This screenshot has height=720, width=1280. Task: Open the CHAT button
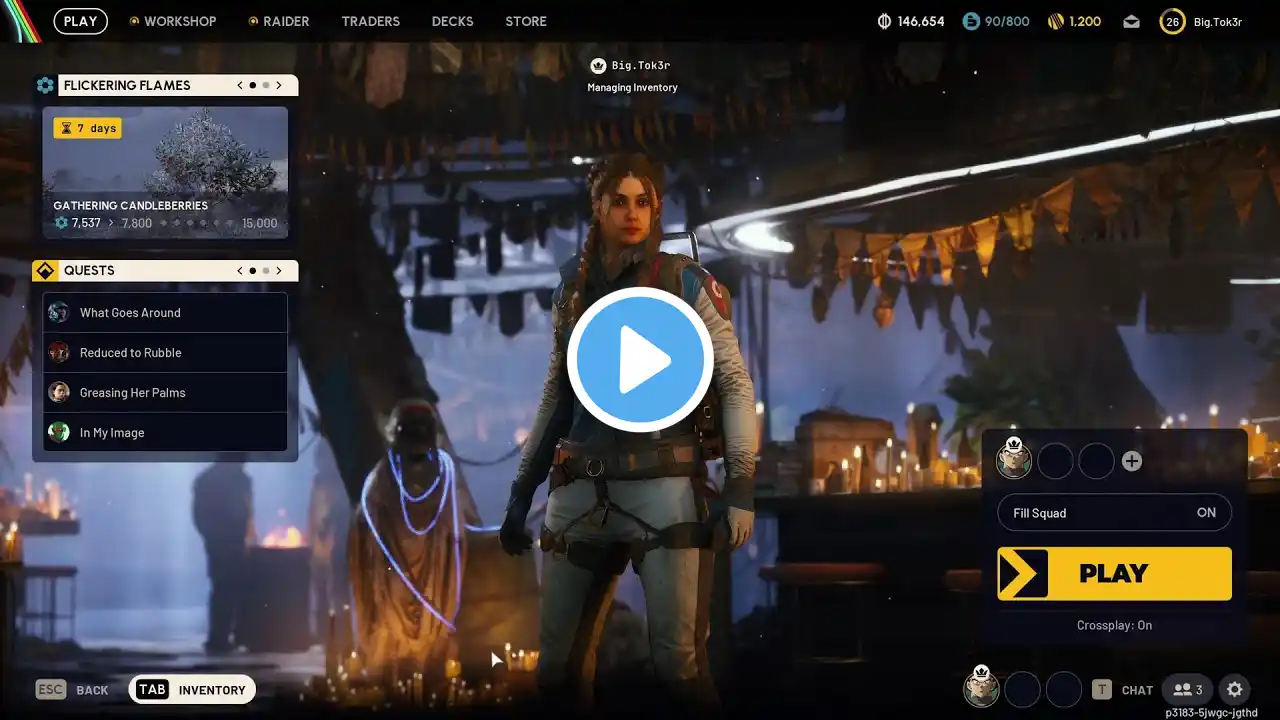pos(1137,690)
